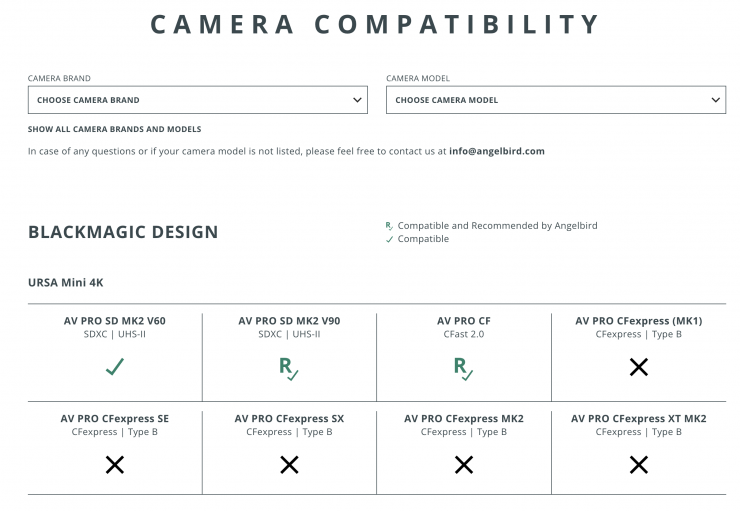740x511 pixels.
Task: Click the X mark under AV PRO CFexpress (MK1)
Action: tap(639, 367)
